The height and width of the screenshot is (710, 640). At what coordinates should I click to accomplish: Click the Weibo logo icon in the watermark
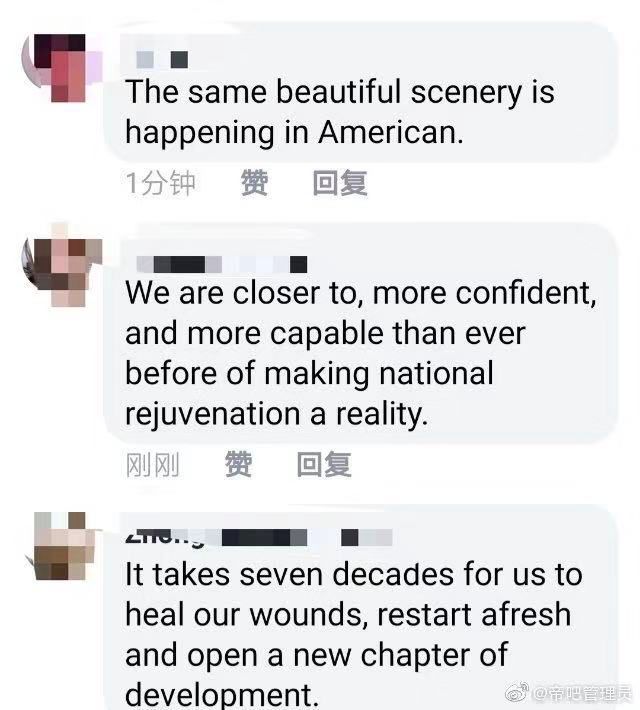coord(517,692)
